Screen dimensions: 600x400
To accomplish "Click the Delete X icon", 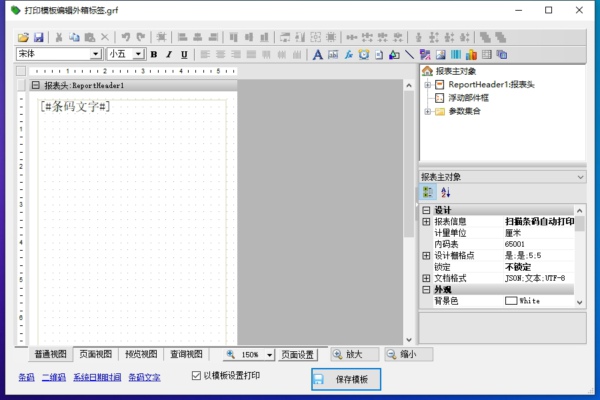I will pyautogui.click(x=105, y=38).
